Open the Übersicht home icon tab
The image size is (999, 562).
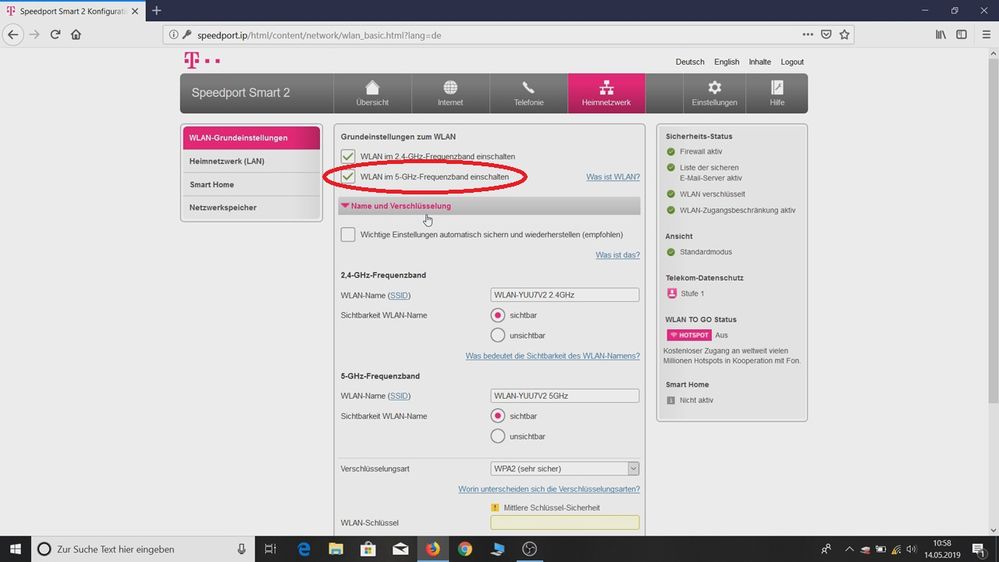pyautogui.click(x=372, y=93)
